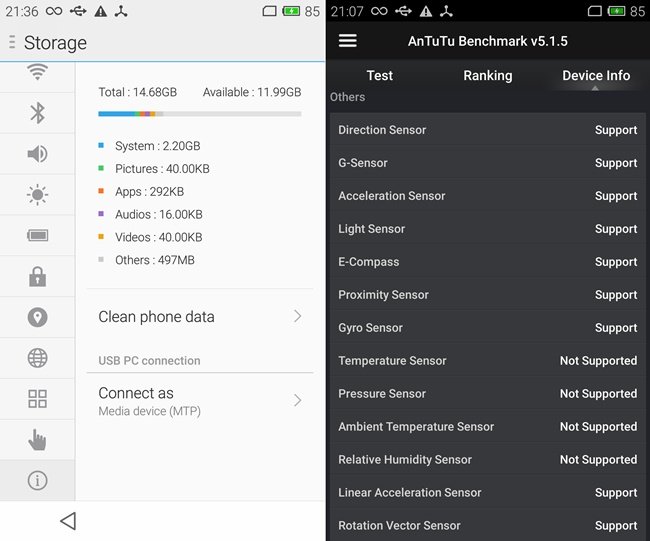The height and width of the screenshot is (541, 650).
Task: Switch to the Ranking tab
Action: (488, 75)
